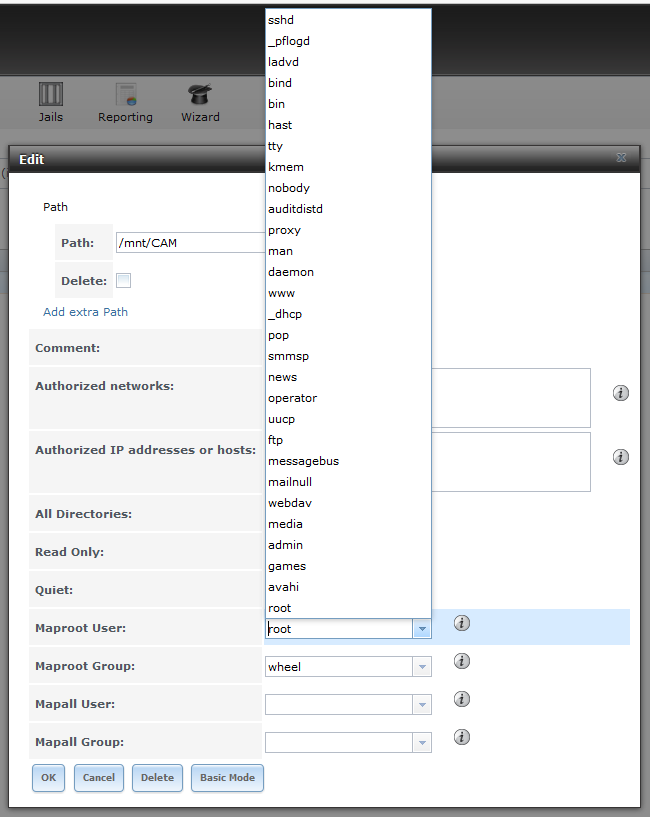Click into the empty Mapall Group field

coord(339,743)
